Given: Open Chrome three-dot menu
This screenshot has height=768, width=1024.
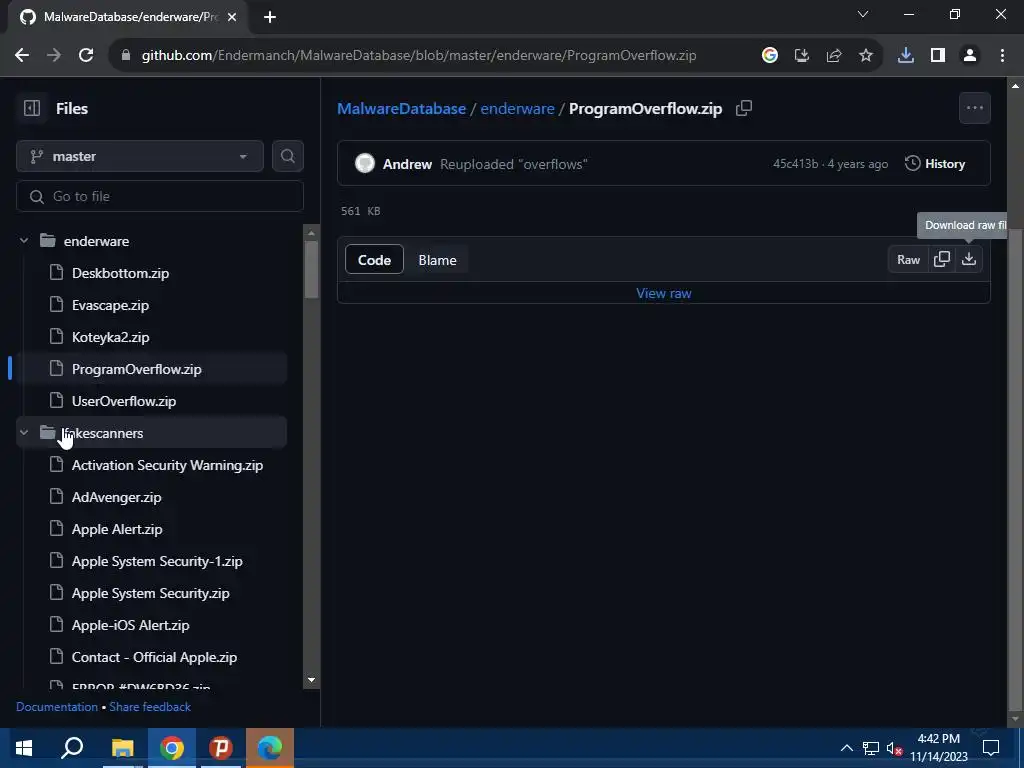Looking at the screenshot, I should (1002, 55).
